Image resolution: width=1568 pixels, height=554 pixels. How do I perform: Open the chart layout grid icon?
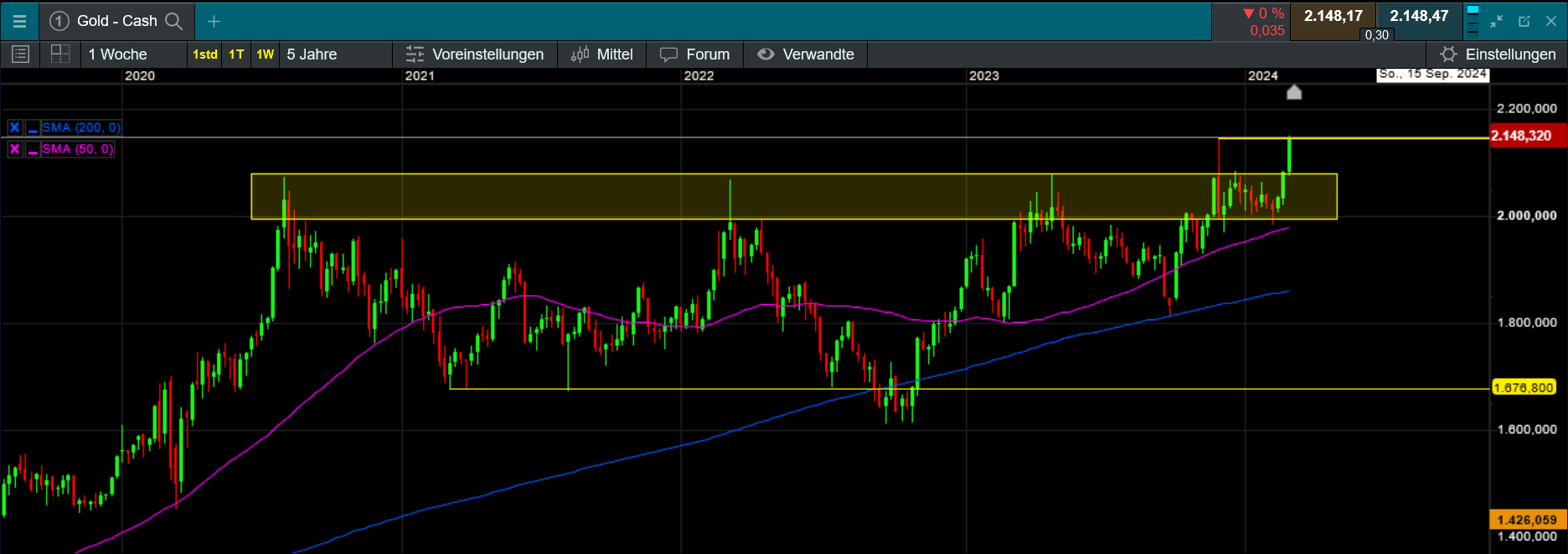tap(60, 54)
